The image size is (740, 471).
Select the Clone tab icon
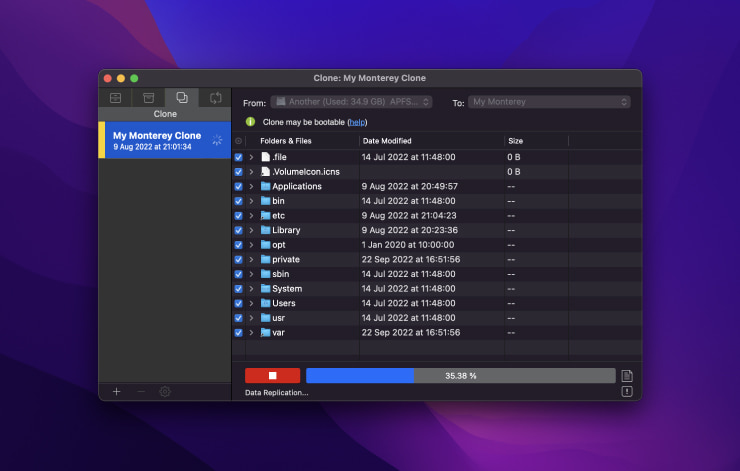click(x=182, y=98)
